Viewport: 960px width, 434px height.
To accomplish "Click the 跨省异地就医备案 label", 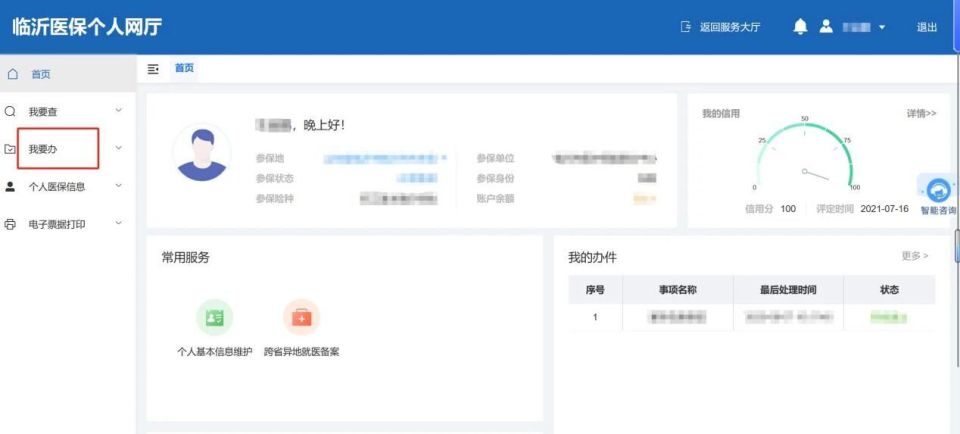I will tap(301, 353).
